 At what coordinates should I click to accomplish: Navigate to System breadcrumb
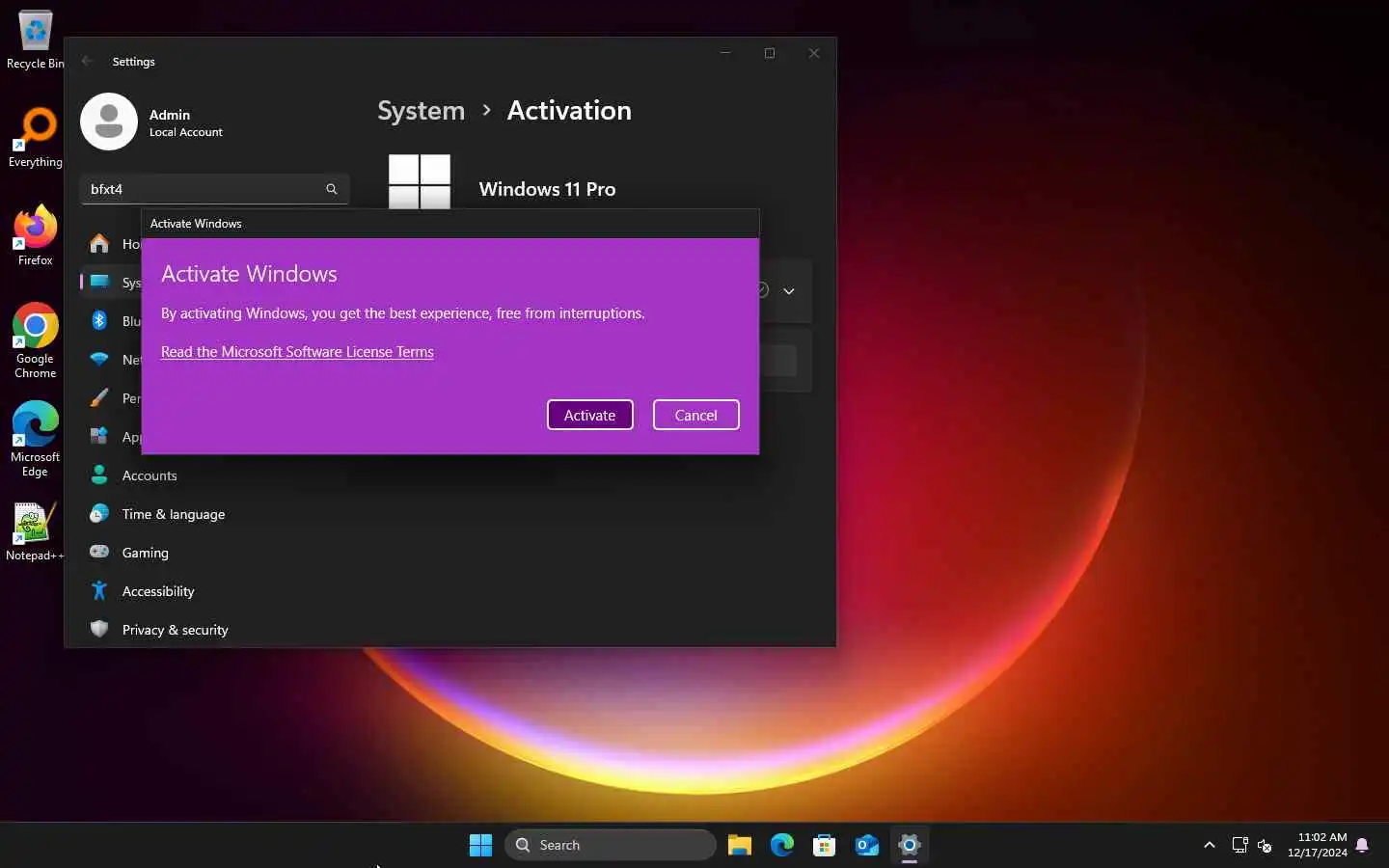tap(421, 111)
